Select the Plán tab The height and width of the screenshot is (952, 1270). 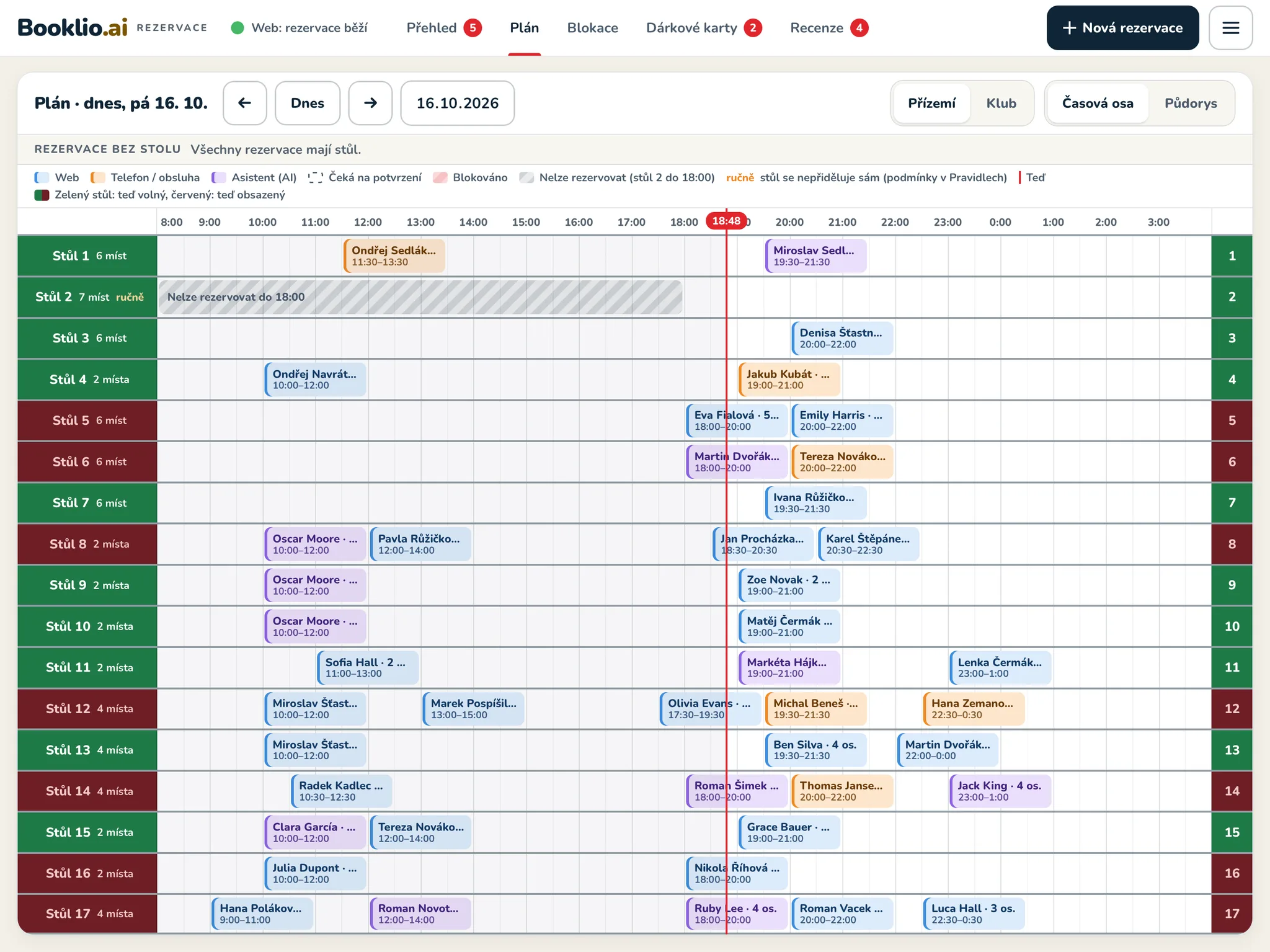click(x=525, y=28)
